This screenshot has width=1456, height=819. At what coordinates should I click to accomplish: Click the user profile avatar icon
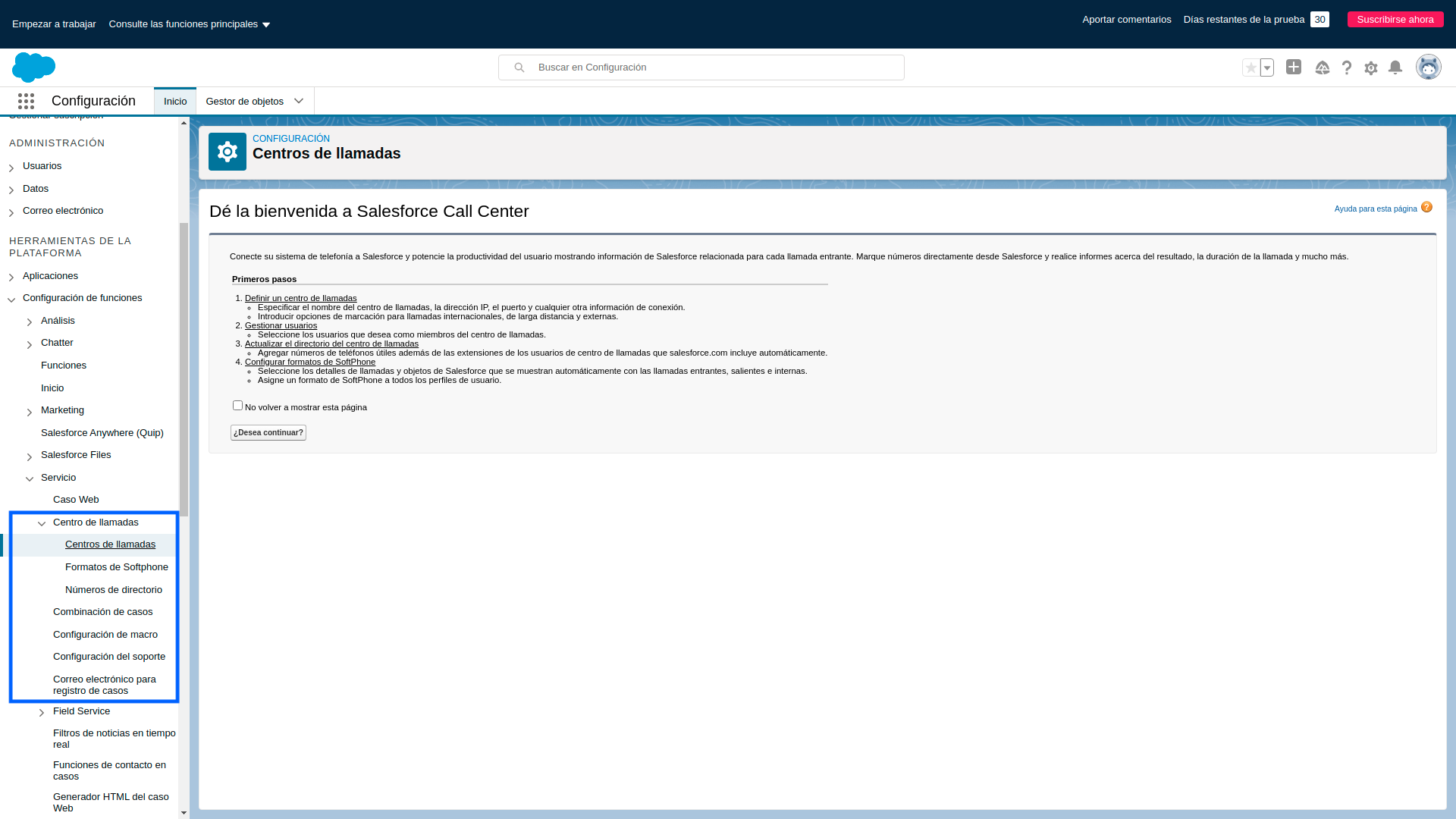pos(1429,67)
